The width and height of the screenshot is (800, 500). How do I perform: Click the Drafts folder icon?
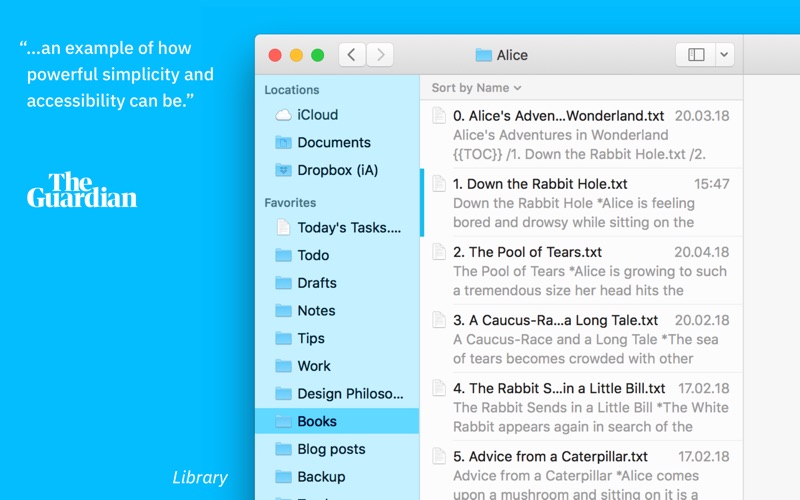pyautogui.click(x=283, y=283)
